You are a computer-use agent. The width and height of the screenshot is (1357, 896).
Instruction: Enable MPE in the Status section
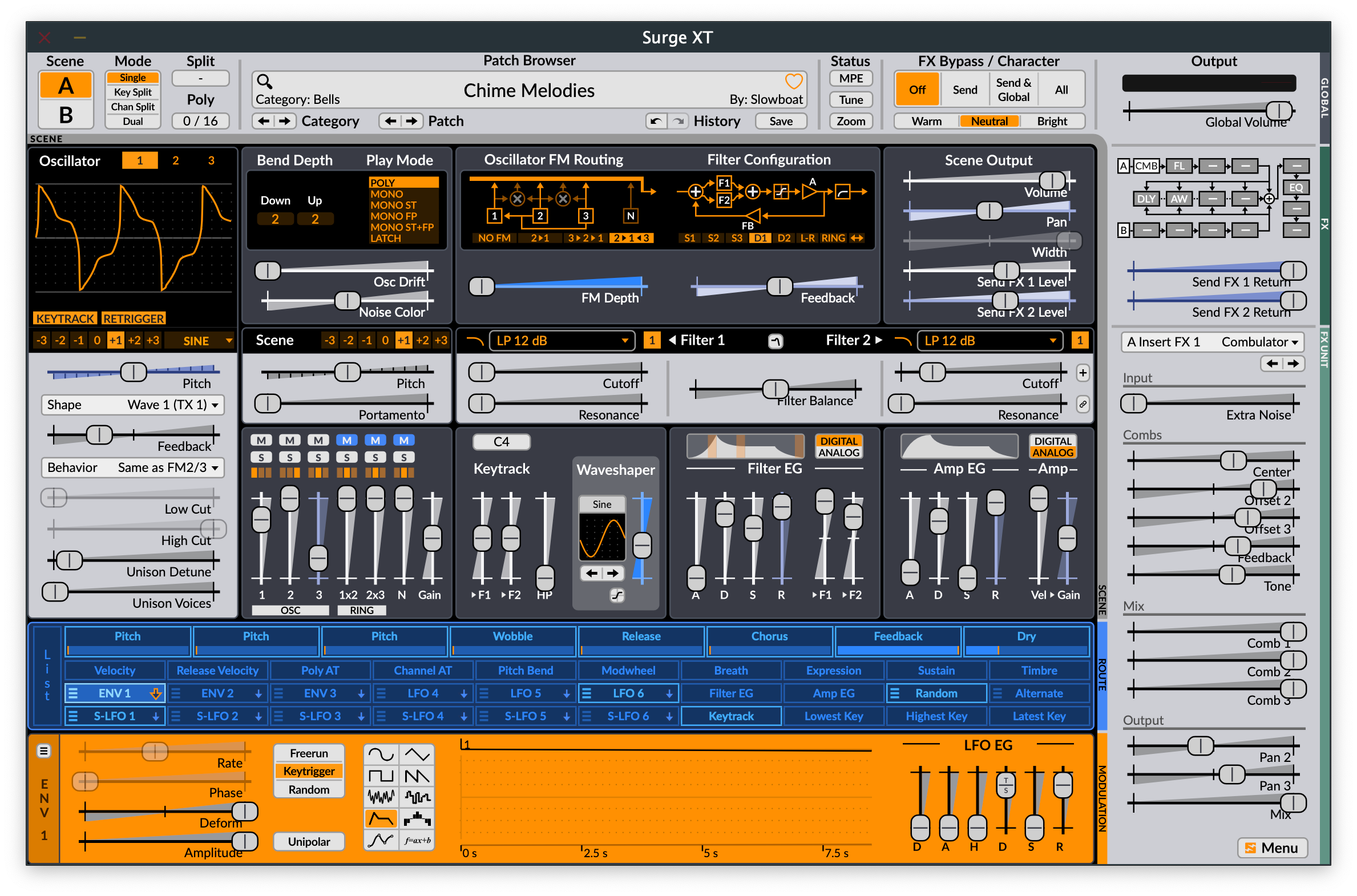(x=850, y=78)
